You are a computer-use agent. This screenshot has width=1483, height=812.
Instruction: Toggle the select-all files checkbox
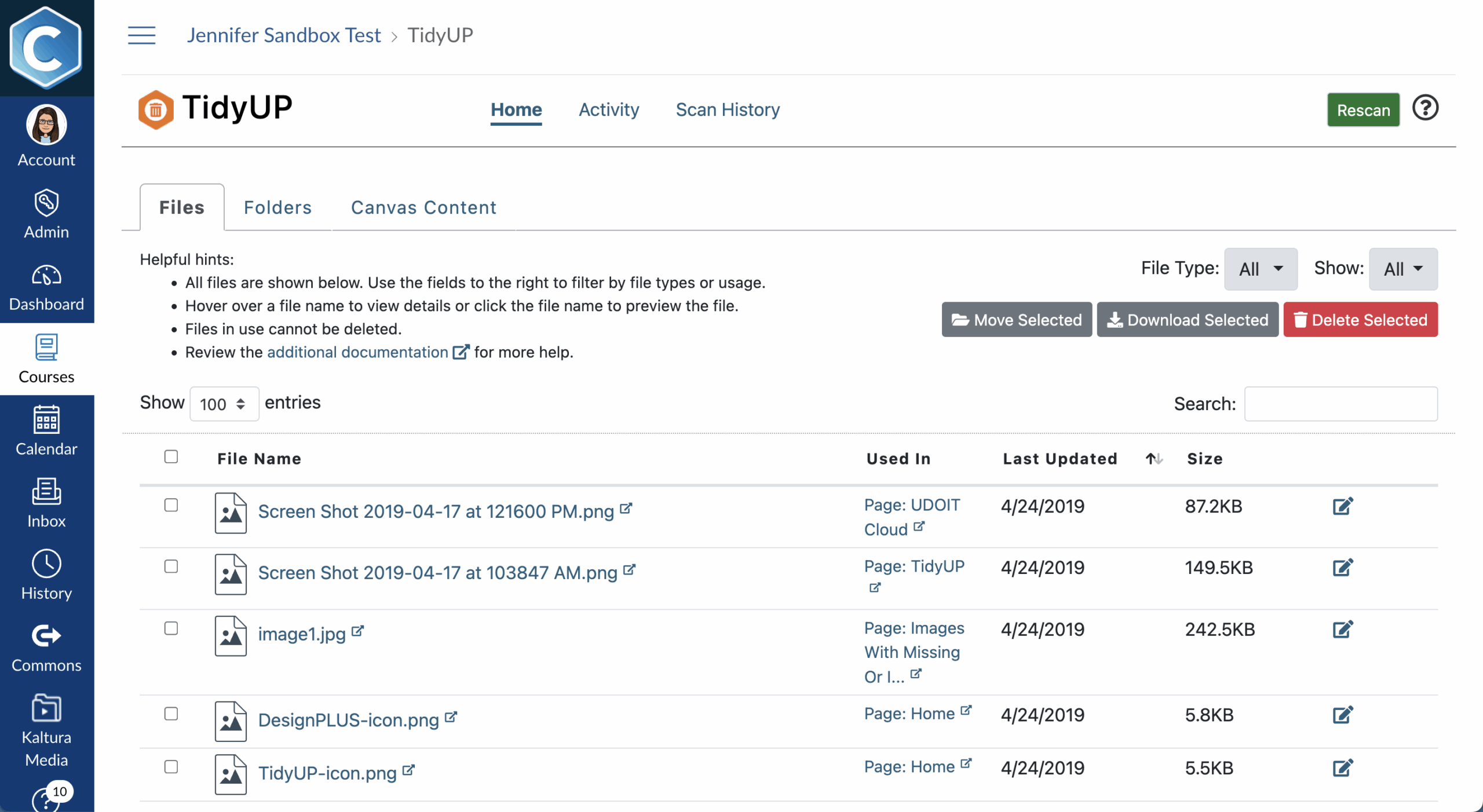coord(171,457)
